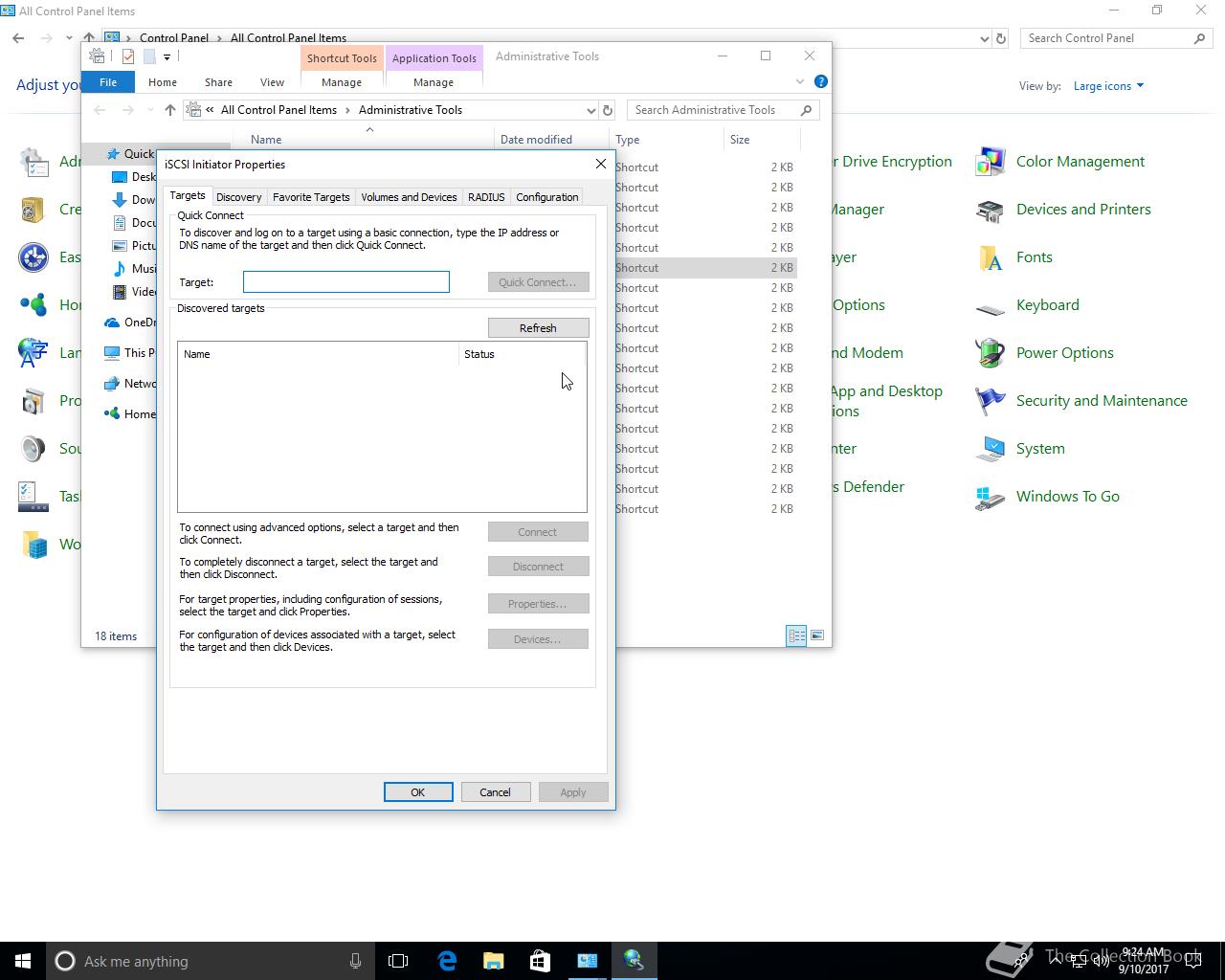Open the Fonts folder icon
The height and width of the screenshot is (980, 1225).
pyautogui.click(x=990, y=257)
